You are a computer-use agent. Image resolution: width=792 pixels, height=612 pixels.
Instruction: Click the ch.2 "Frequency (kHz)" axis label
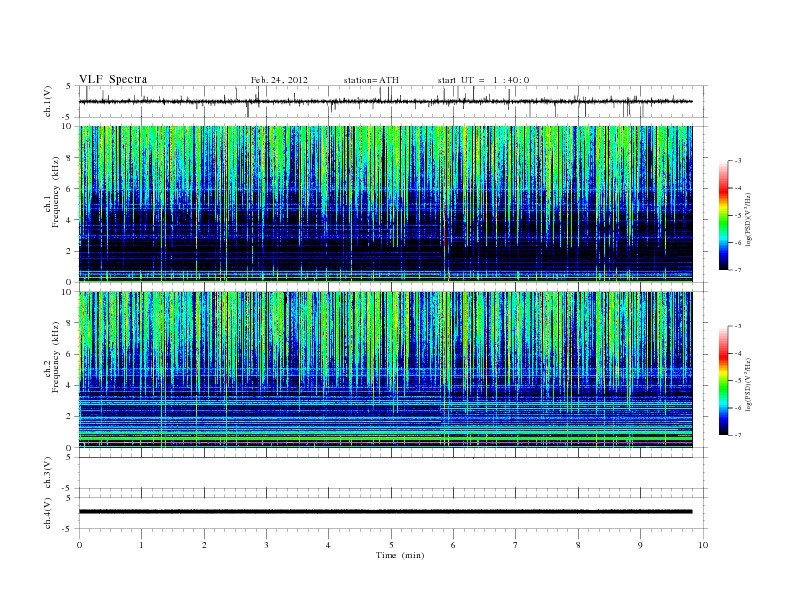56,356
